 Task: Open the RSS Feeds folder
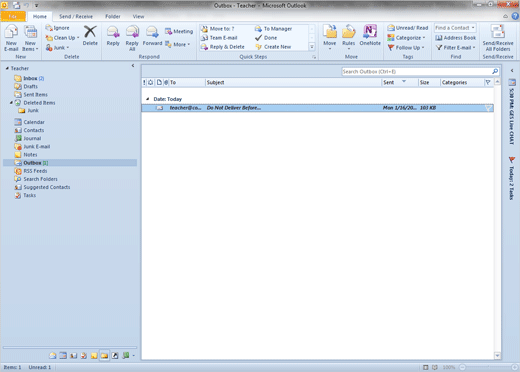31,171
